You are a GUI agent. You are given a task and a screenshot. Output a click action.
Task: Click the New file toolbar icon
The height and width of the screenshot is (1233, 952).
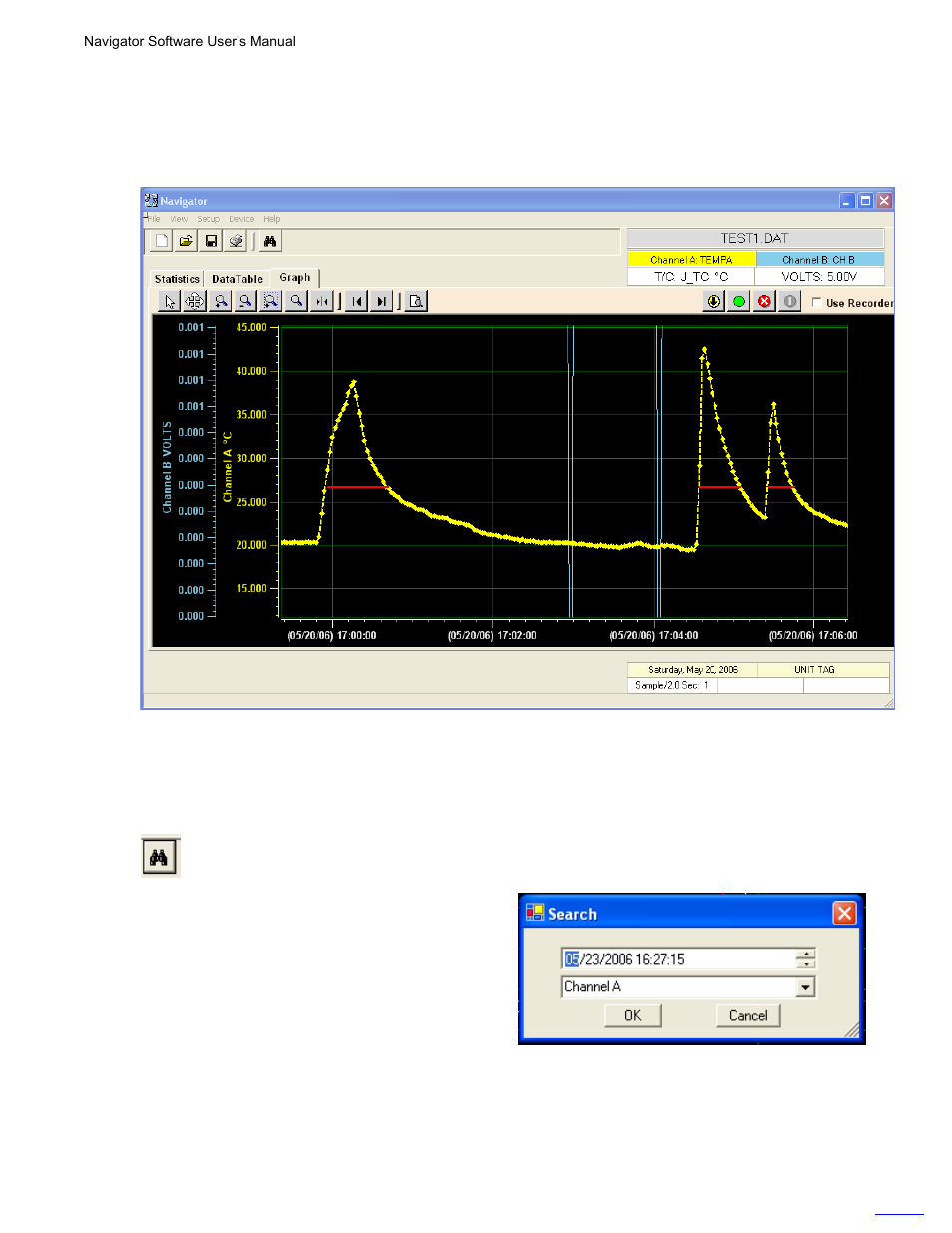pos(162,241)
